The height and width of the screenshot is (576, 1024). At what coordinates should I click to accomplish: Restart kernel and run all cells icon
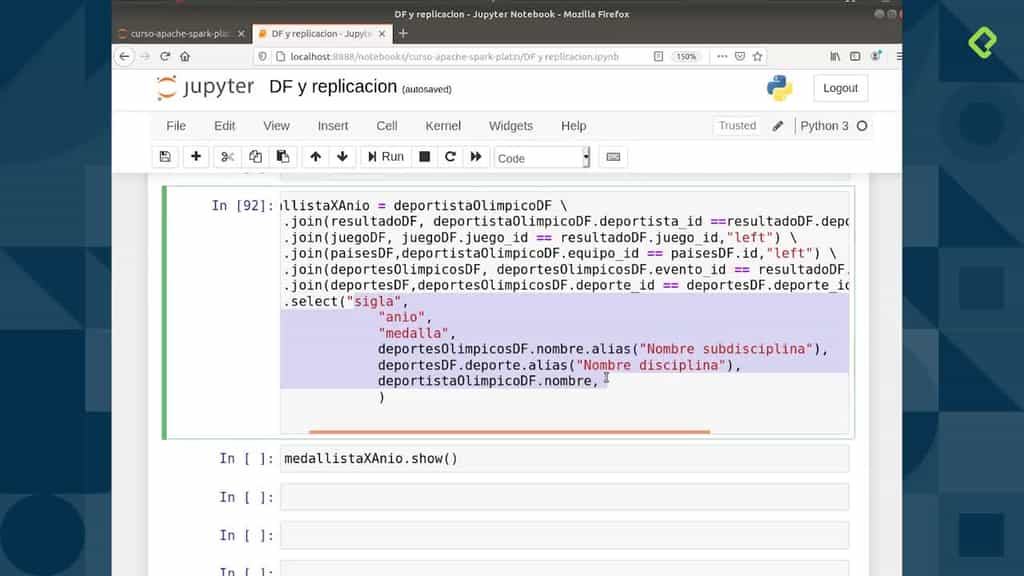click(476, 157)
